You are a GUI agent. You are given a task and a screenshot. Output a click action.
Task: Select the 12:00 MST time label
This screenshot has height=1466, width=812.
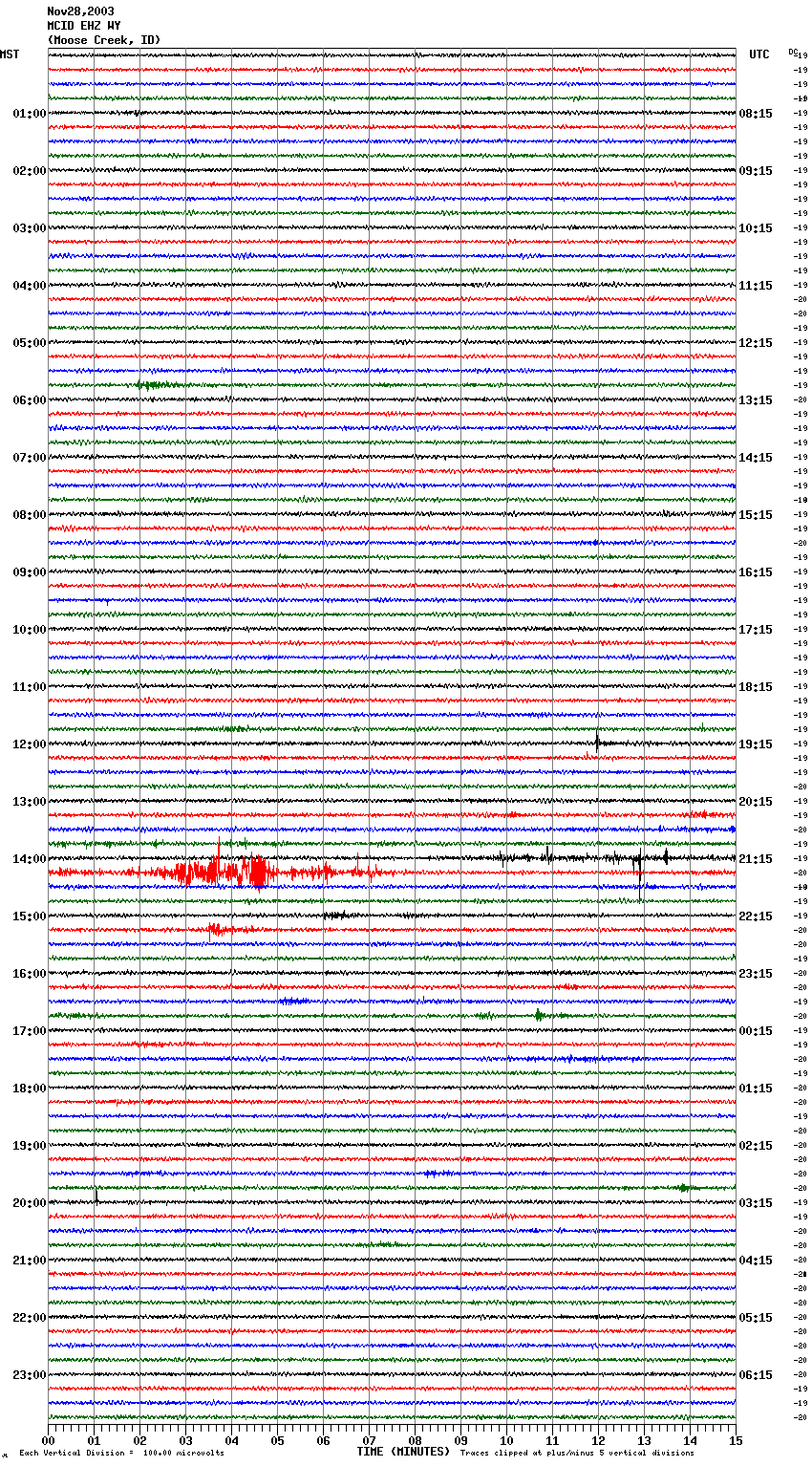pyautogui.click(x=29, y=744)
